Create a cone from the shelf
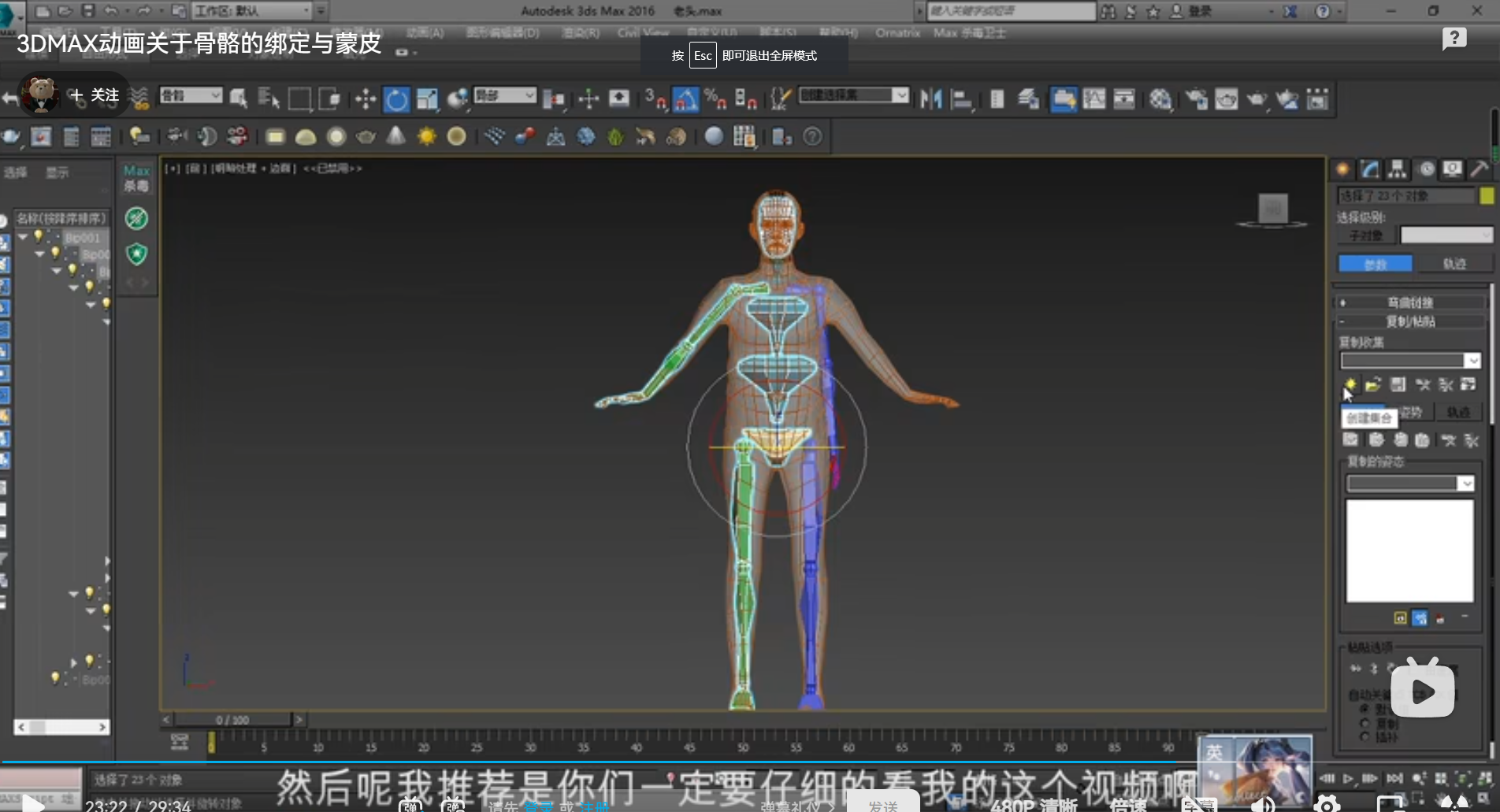Screen dimensions: 1500x812 396,135
